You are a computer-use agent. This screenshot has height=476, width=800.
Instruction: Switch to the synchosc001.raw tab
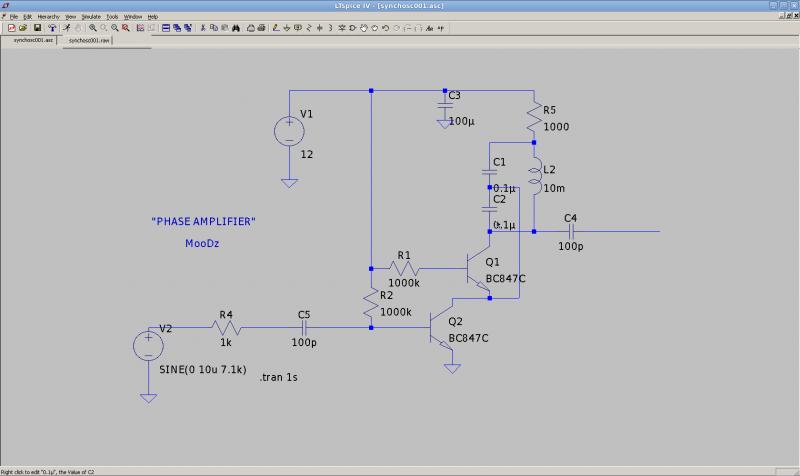tap(89, 40)
